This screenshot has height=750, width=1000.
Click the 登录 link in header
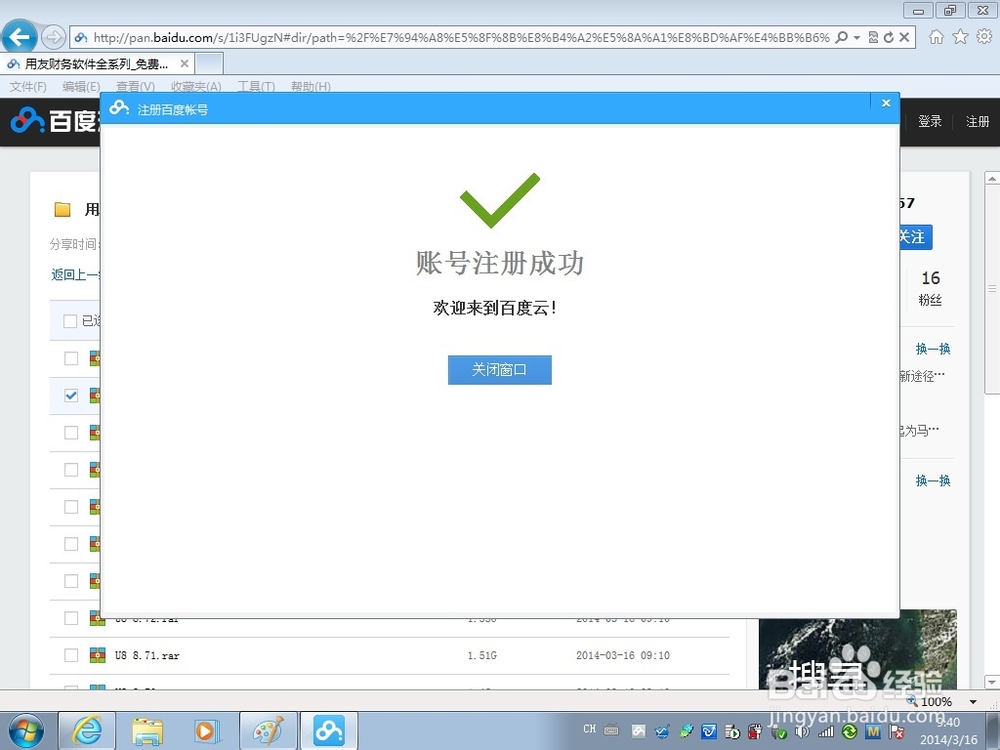coord(929,121)
